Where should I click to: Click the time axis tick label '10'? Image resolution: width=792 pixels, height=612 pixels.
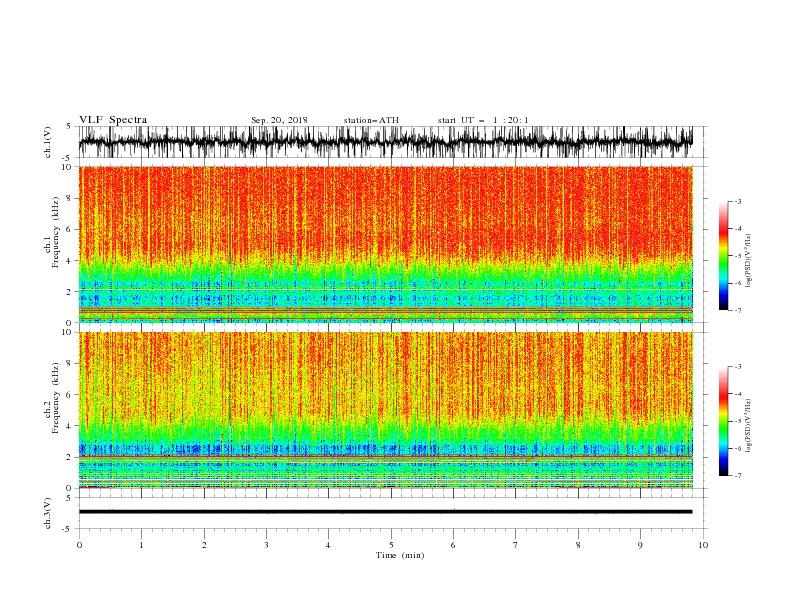(703, 545)
